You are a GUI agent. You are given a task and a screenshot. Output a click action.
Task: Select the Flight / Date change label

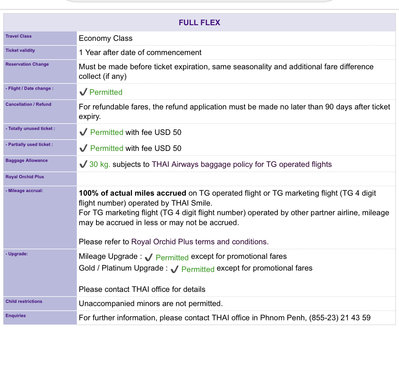pyautogui.click(x=29, y=88)
